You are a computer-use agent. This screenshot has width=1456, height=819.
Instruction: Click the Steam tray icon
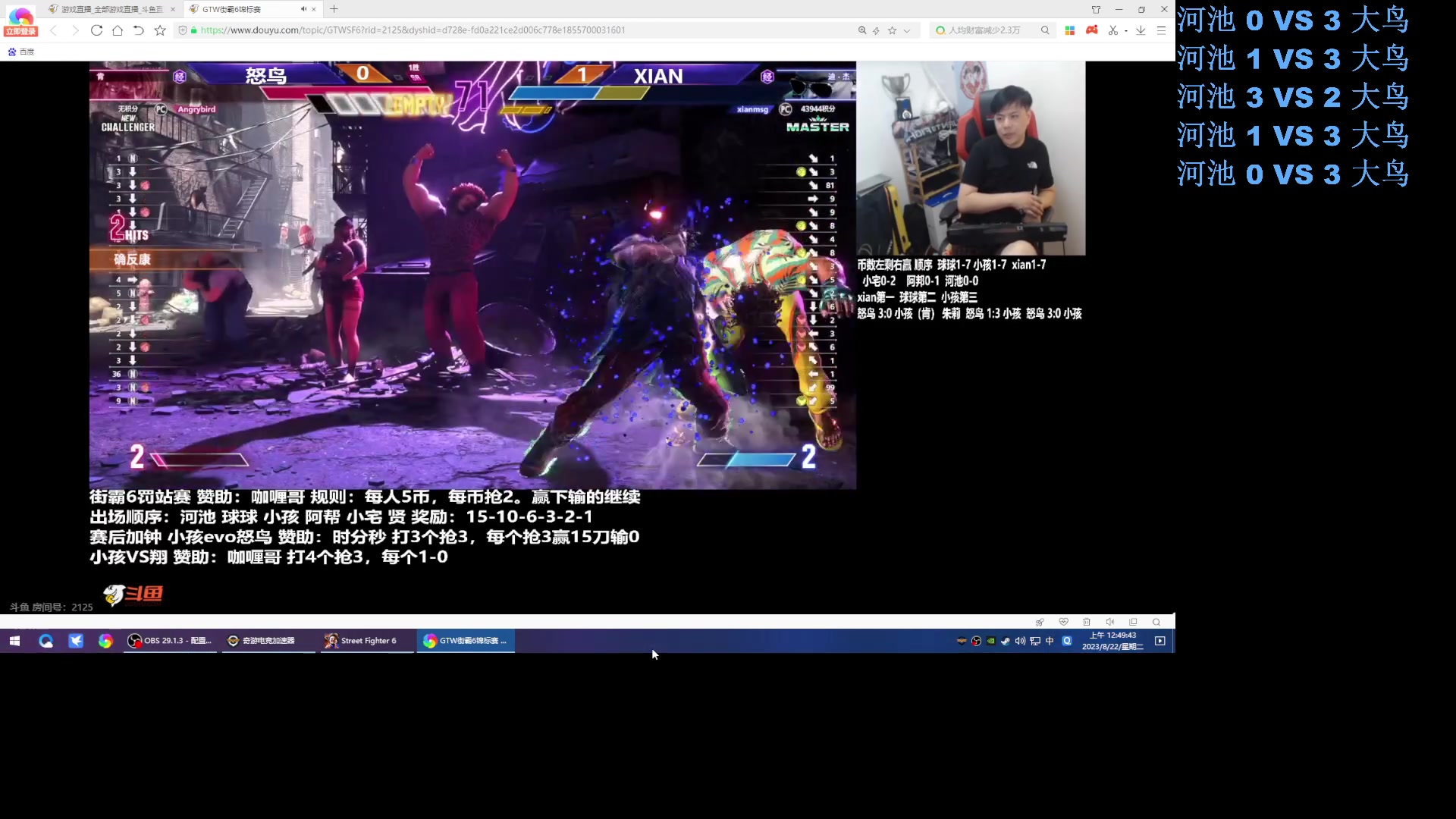[x=1006, y=641]
